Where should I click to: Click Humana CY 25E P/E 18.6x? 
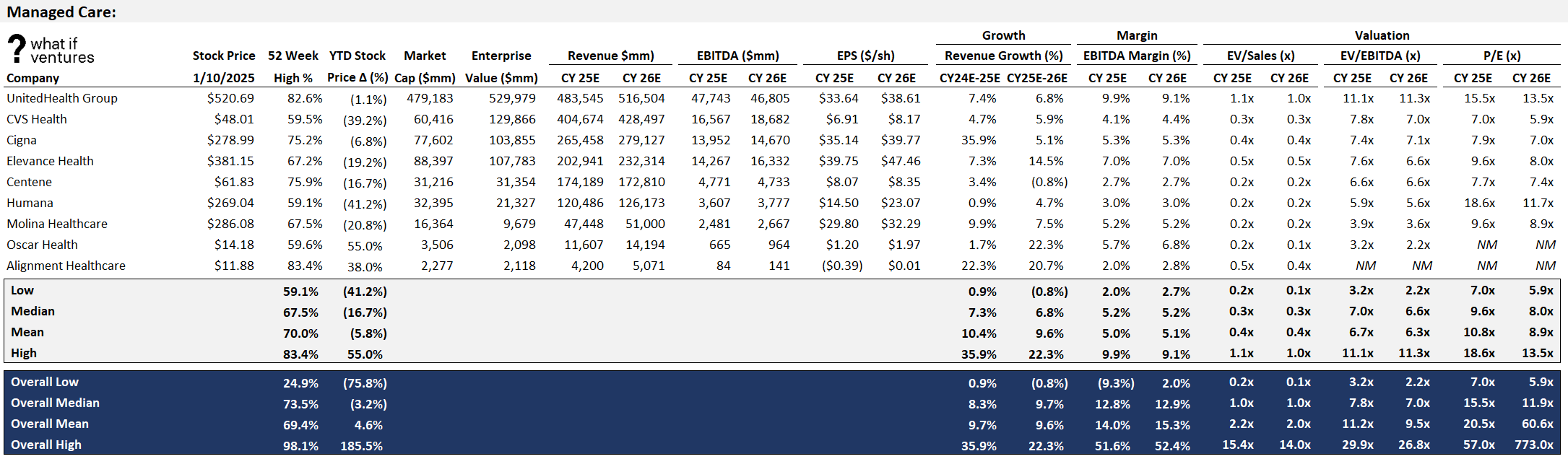point(1479,203)
